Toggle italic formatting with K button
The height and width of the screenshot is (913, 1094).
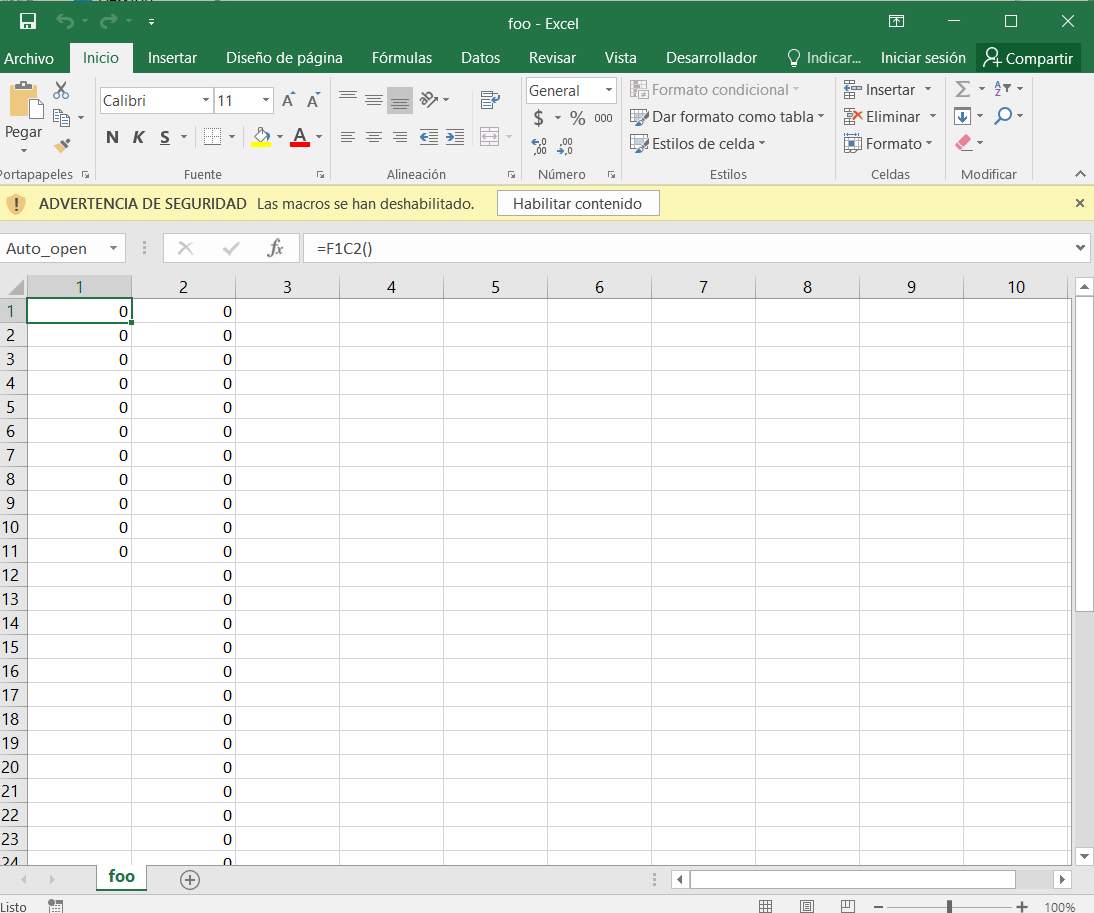pyautogui.click(x=138, y=137)
